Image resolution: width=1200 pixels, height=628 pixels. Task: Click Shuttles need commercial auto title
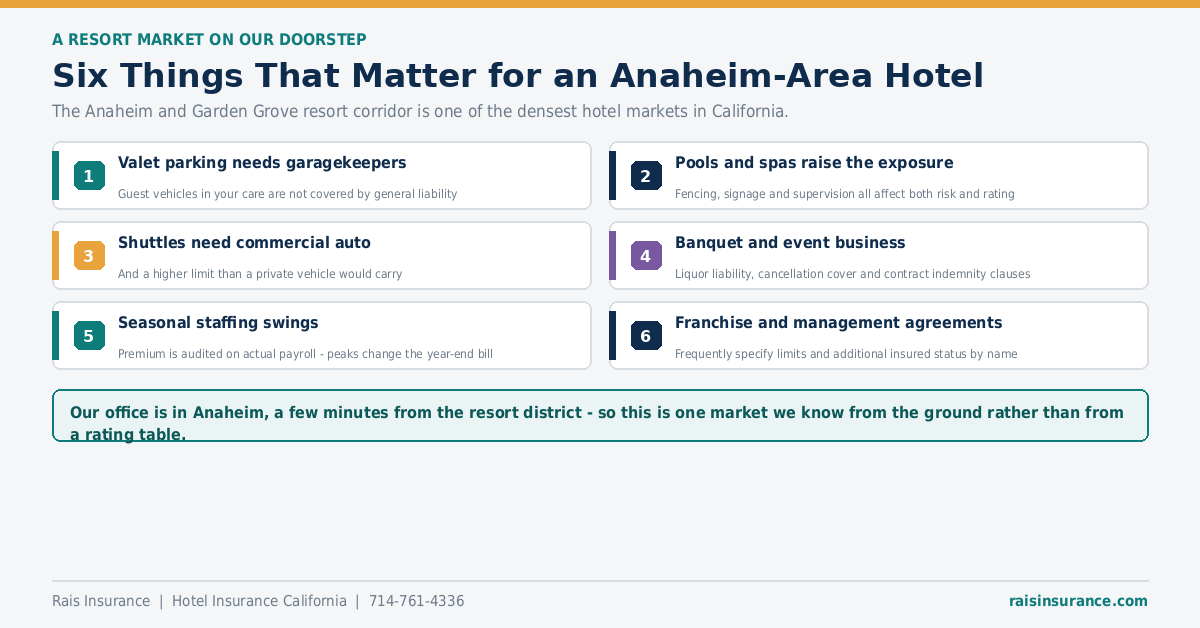click(244, 243)
